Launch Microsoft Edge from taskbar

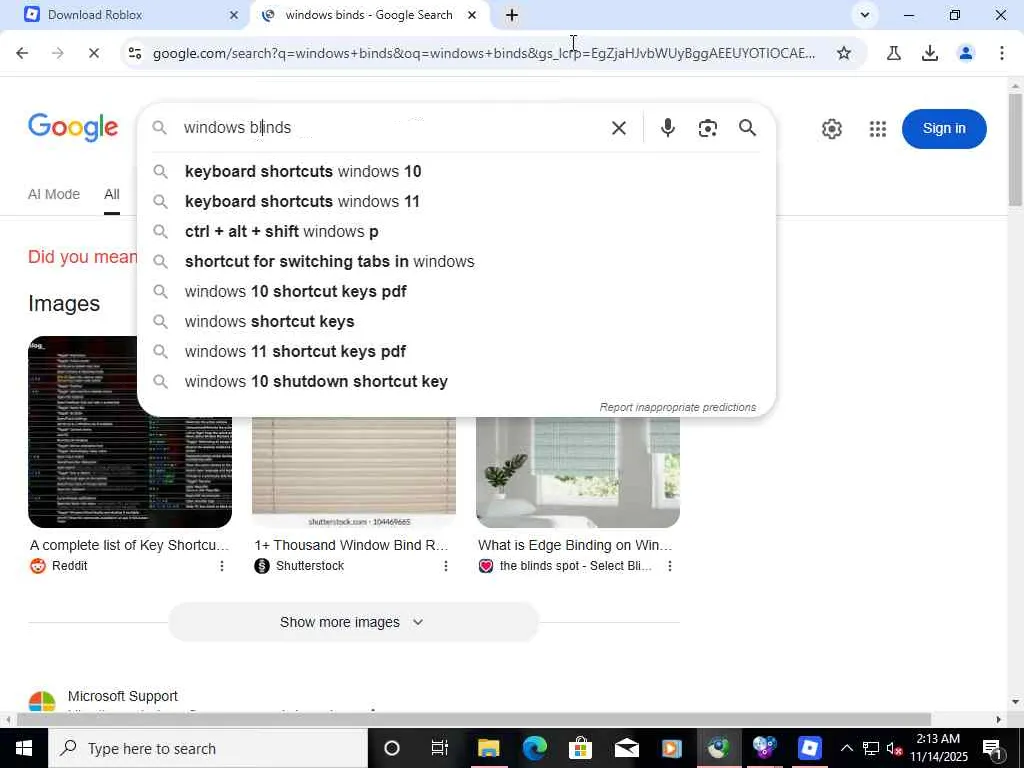pyautogui.click(x=534, y=748)
